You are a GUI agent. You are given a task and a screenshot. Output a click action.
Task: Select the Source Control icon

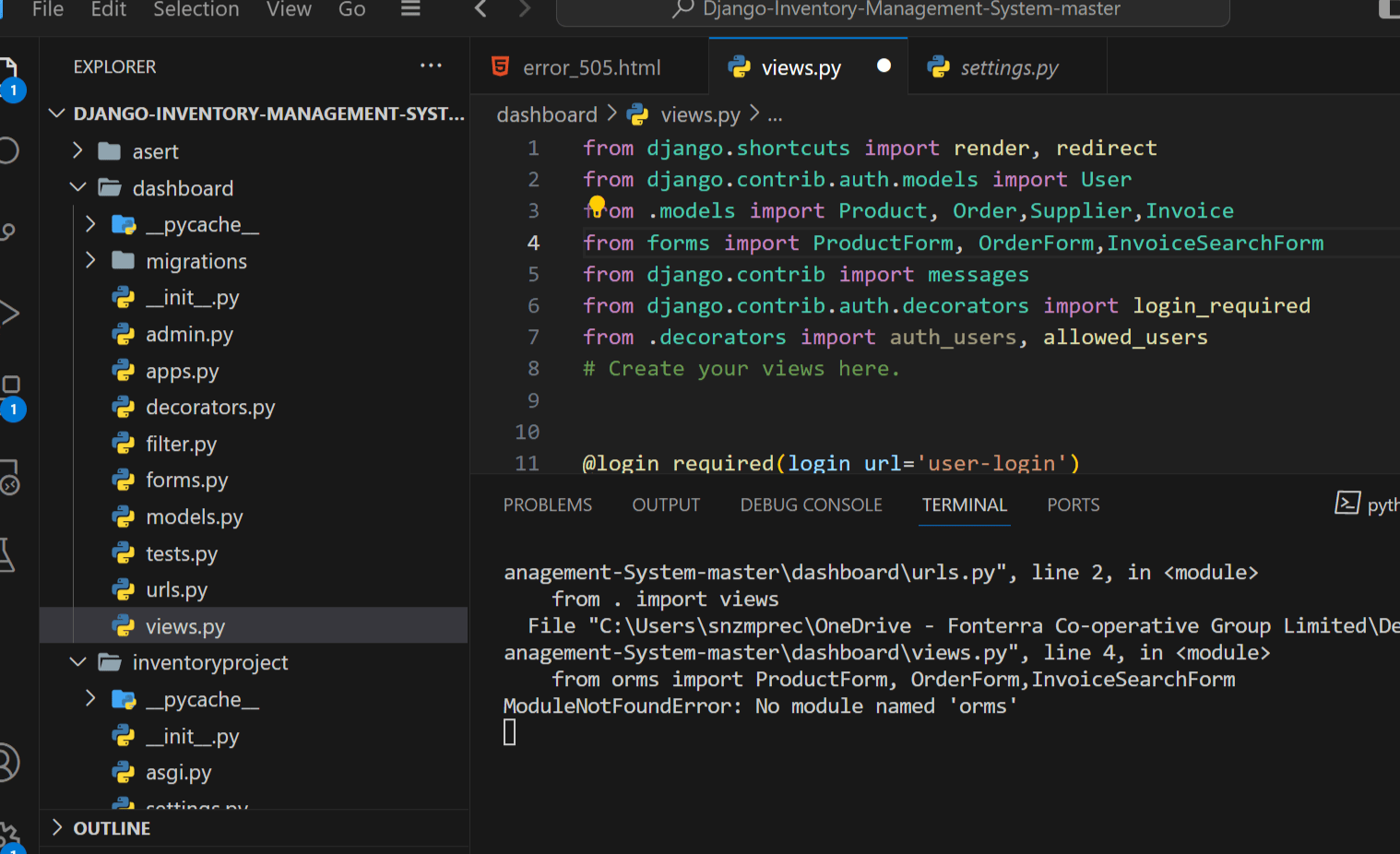[7, 228]
